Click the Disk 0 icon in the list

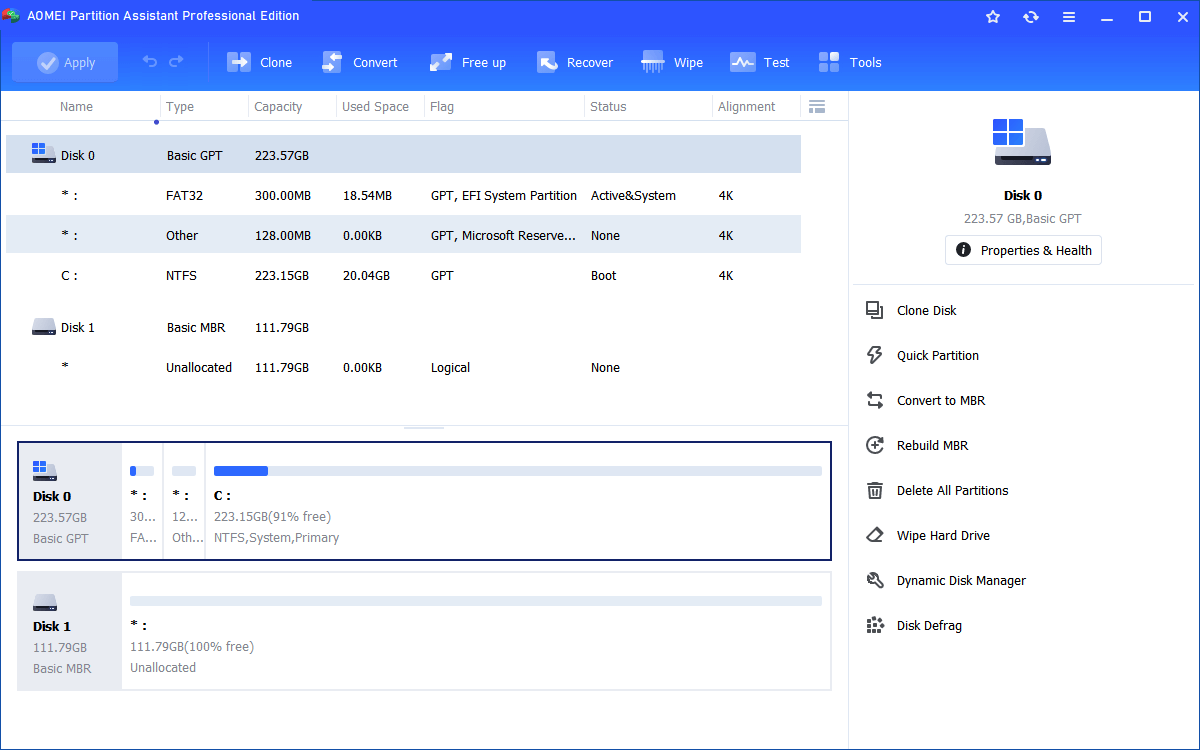[x=43, y=153]
